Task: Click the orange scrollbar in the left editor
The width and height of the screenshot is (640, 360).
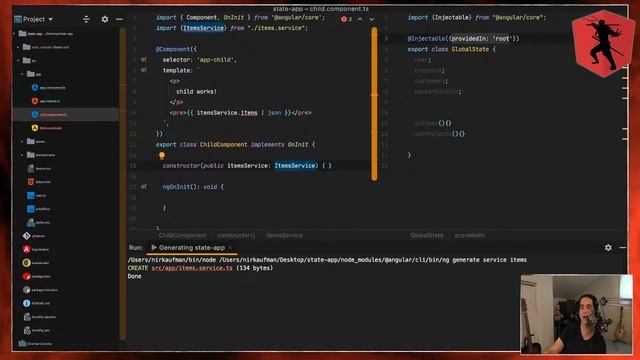Action: tap(374, 104)
